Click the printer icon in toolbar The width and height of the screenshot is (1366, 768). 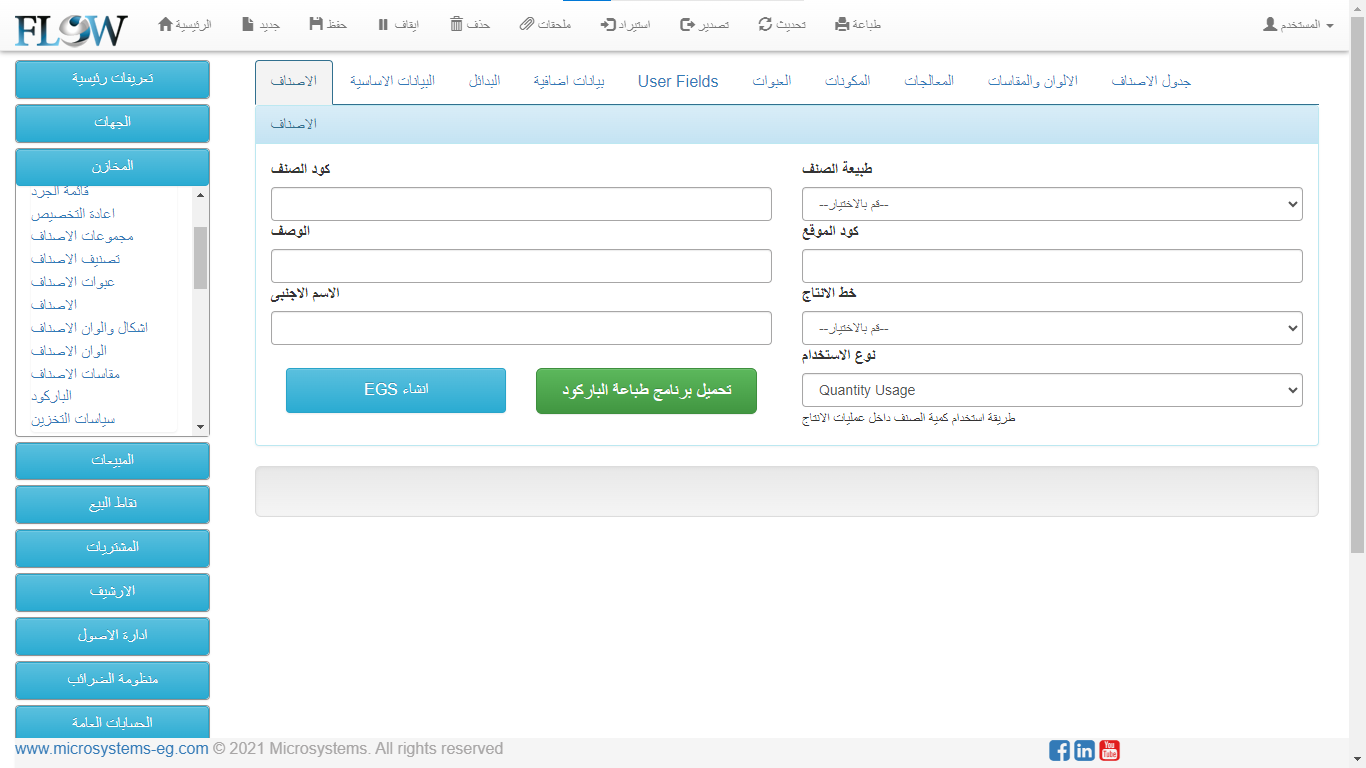click(x=842, y=24)
